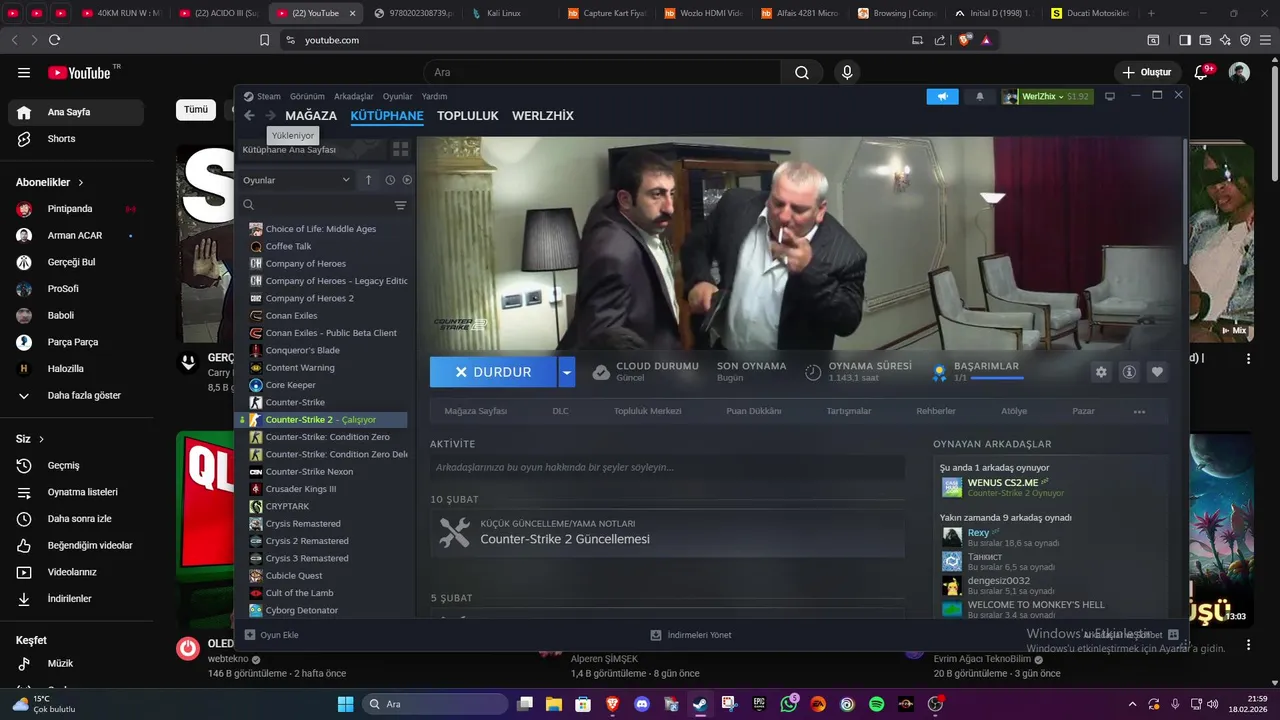
Task: Open YouTube hamburger guide menu
Action: coord(24,72)
